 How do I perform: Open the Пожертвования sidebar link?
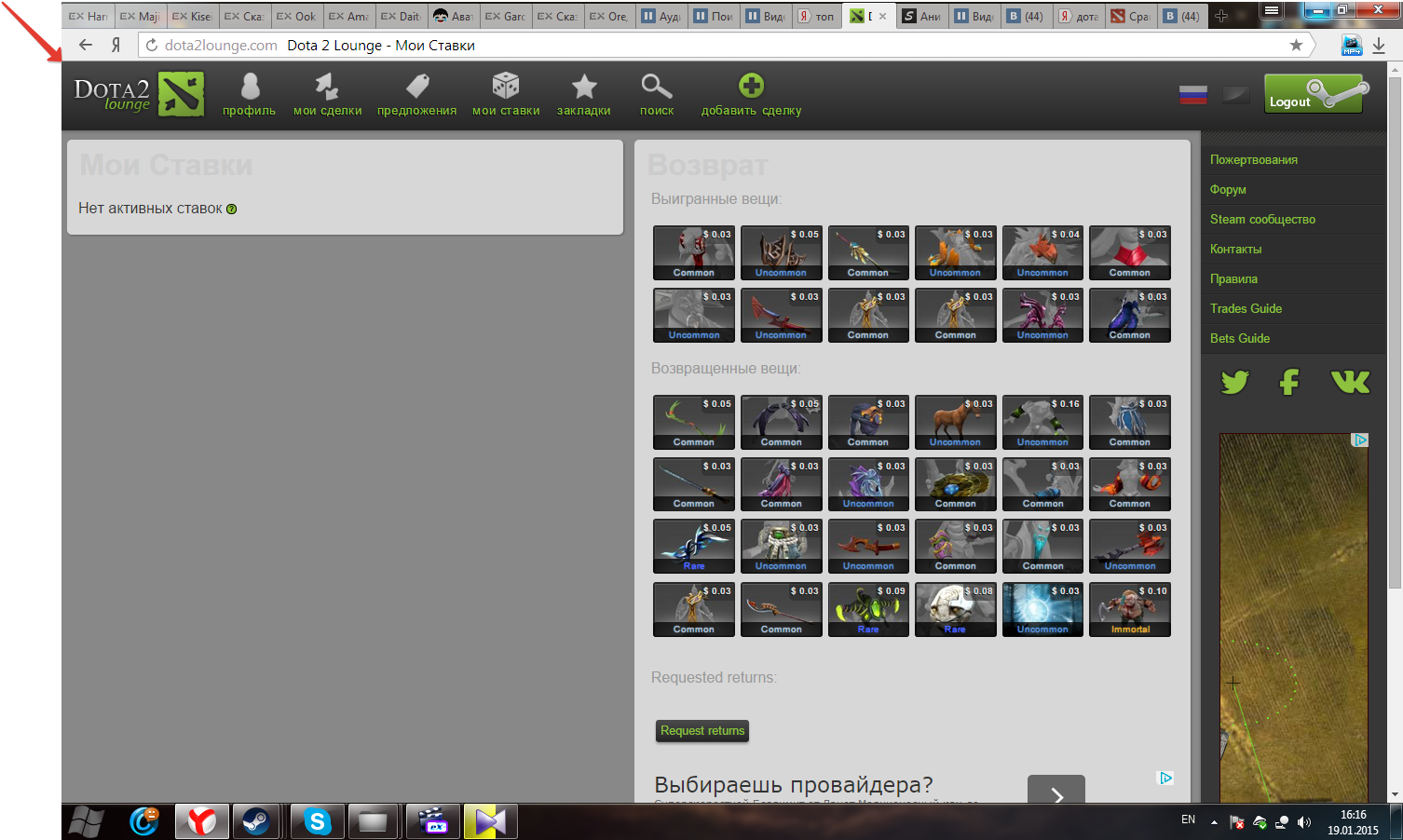point(1254,160)
